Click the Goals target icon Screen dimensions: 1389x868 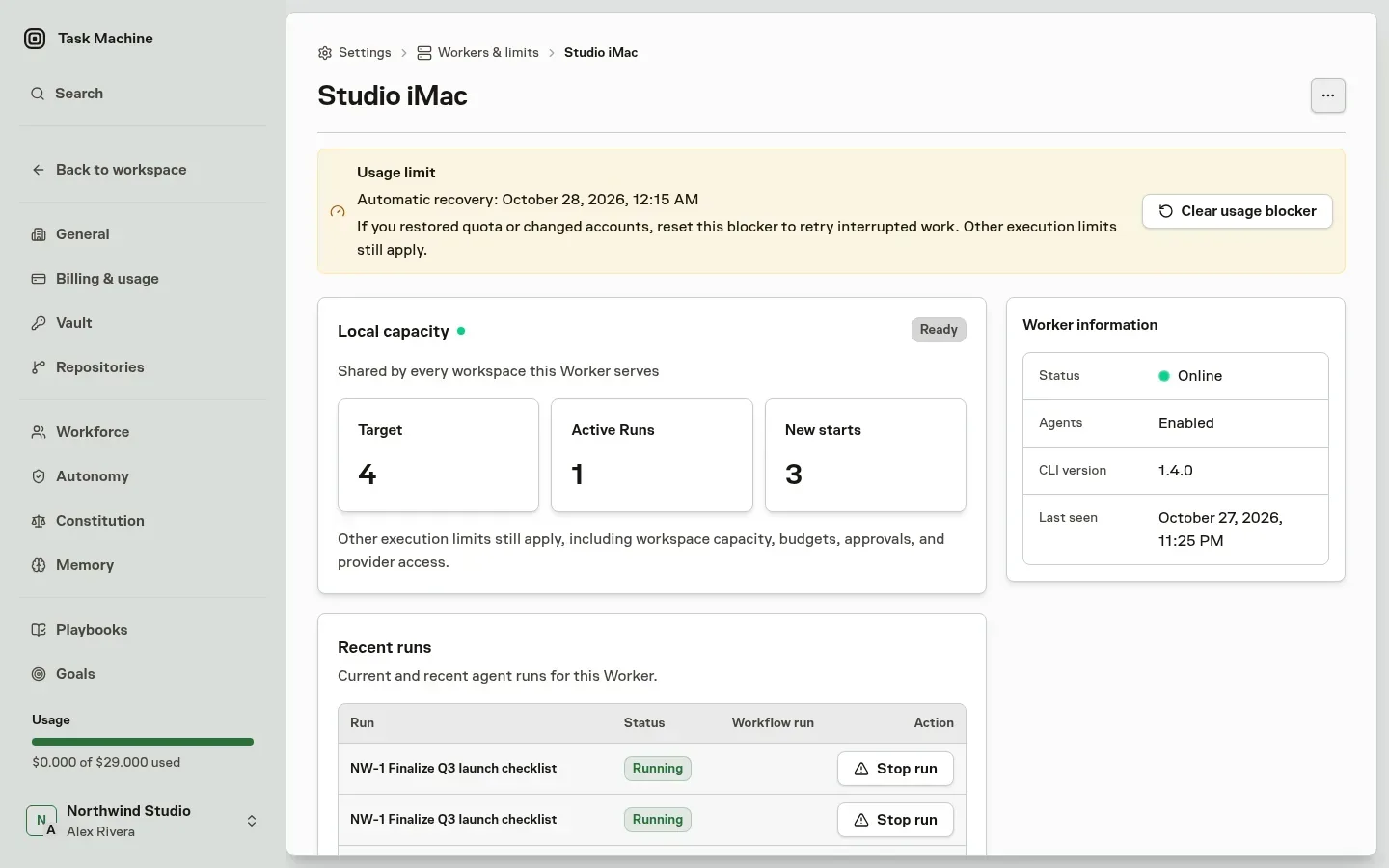point(39,674)
